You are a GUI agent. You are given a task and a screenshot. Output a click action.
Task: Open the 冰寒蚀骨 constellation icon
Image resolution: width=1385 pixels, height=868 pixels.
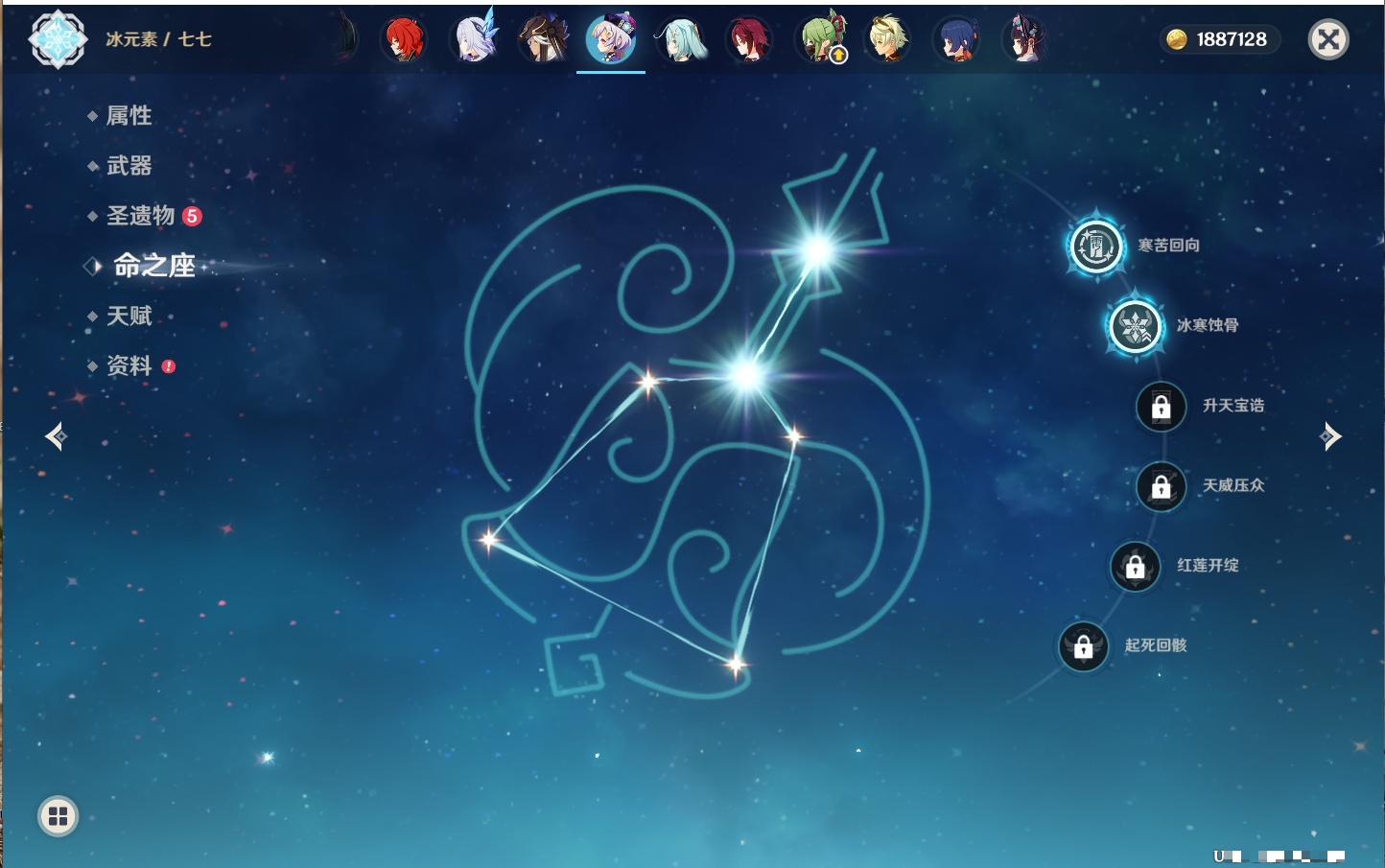(x=1136, y=326)
